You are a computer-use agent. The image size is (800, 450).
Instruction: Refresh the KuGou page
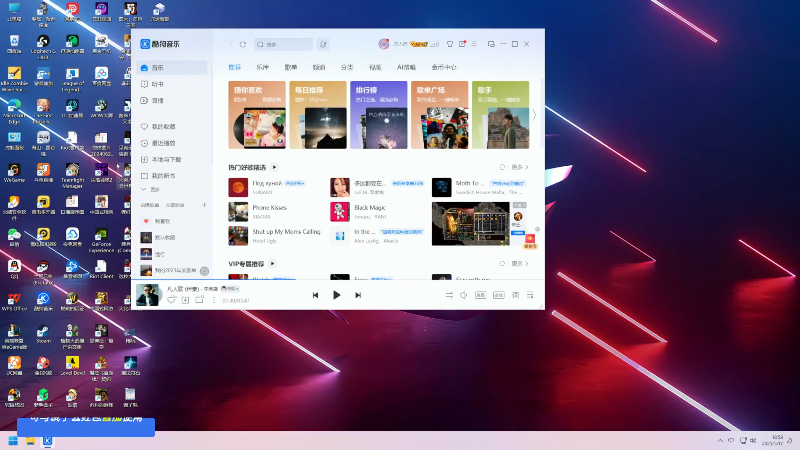[x=243, y=44]
